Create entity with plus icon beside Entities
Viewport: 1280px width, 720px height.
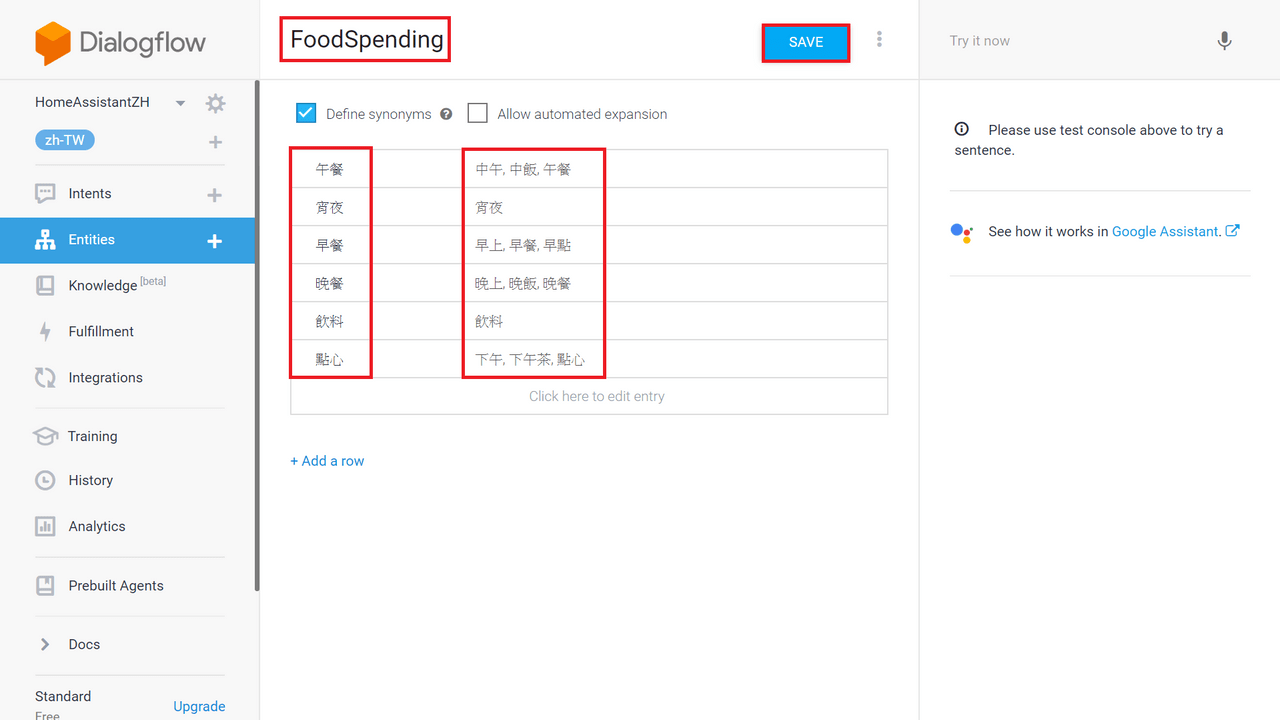click(214, 241)
